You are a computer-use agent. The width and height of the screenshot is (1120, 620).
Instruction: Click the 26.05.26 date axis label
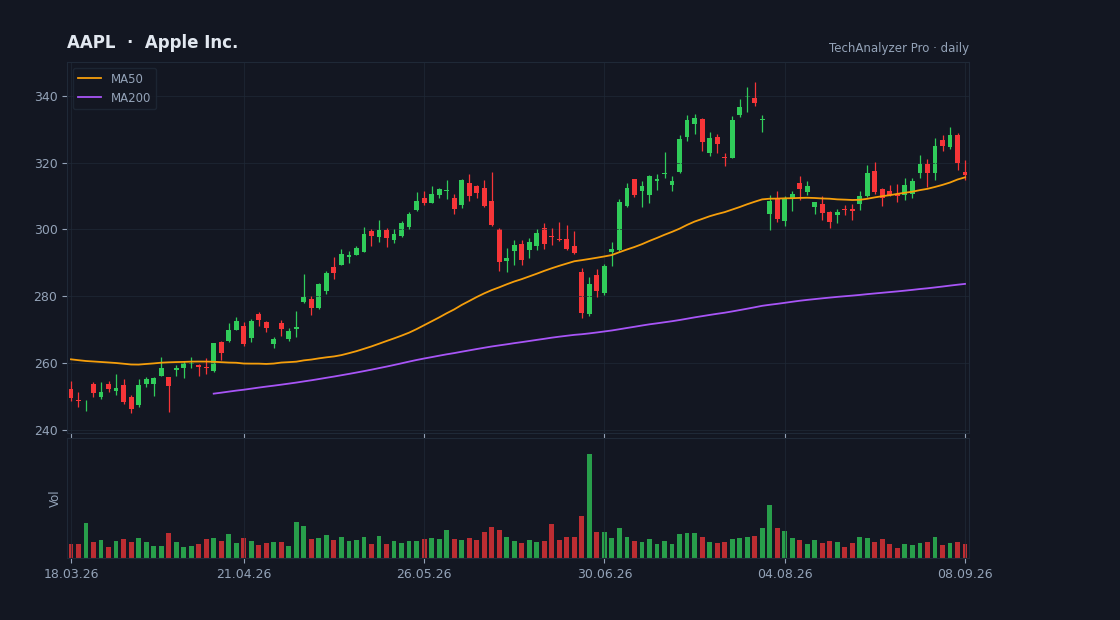pyautogui.click(x=424, y=574)
